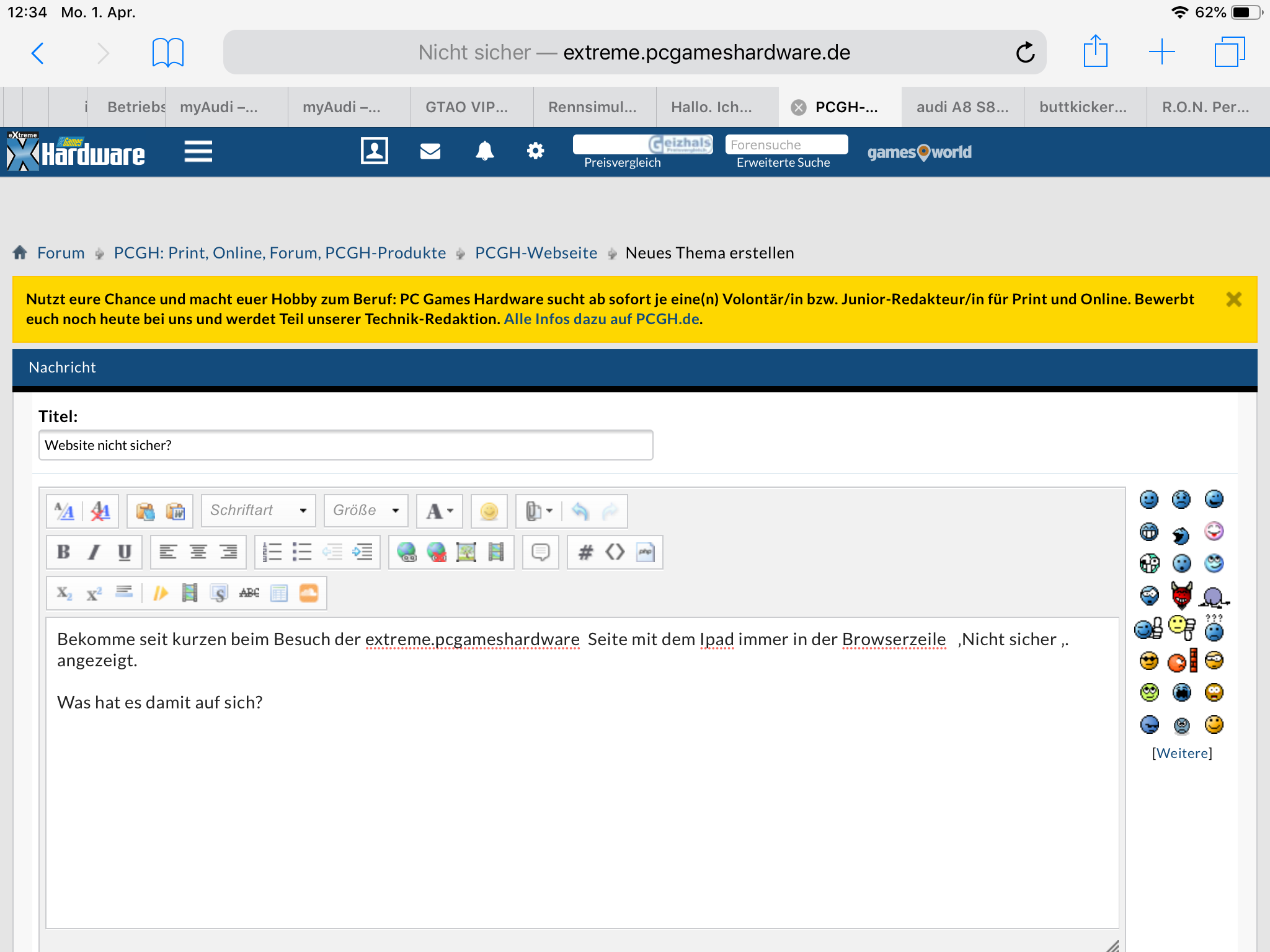Image resolution: width=1270 pixels, height=952 pixels.
Task: Reload the page with the refresh arrow
Action: [1025, 52]
